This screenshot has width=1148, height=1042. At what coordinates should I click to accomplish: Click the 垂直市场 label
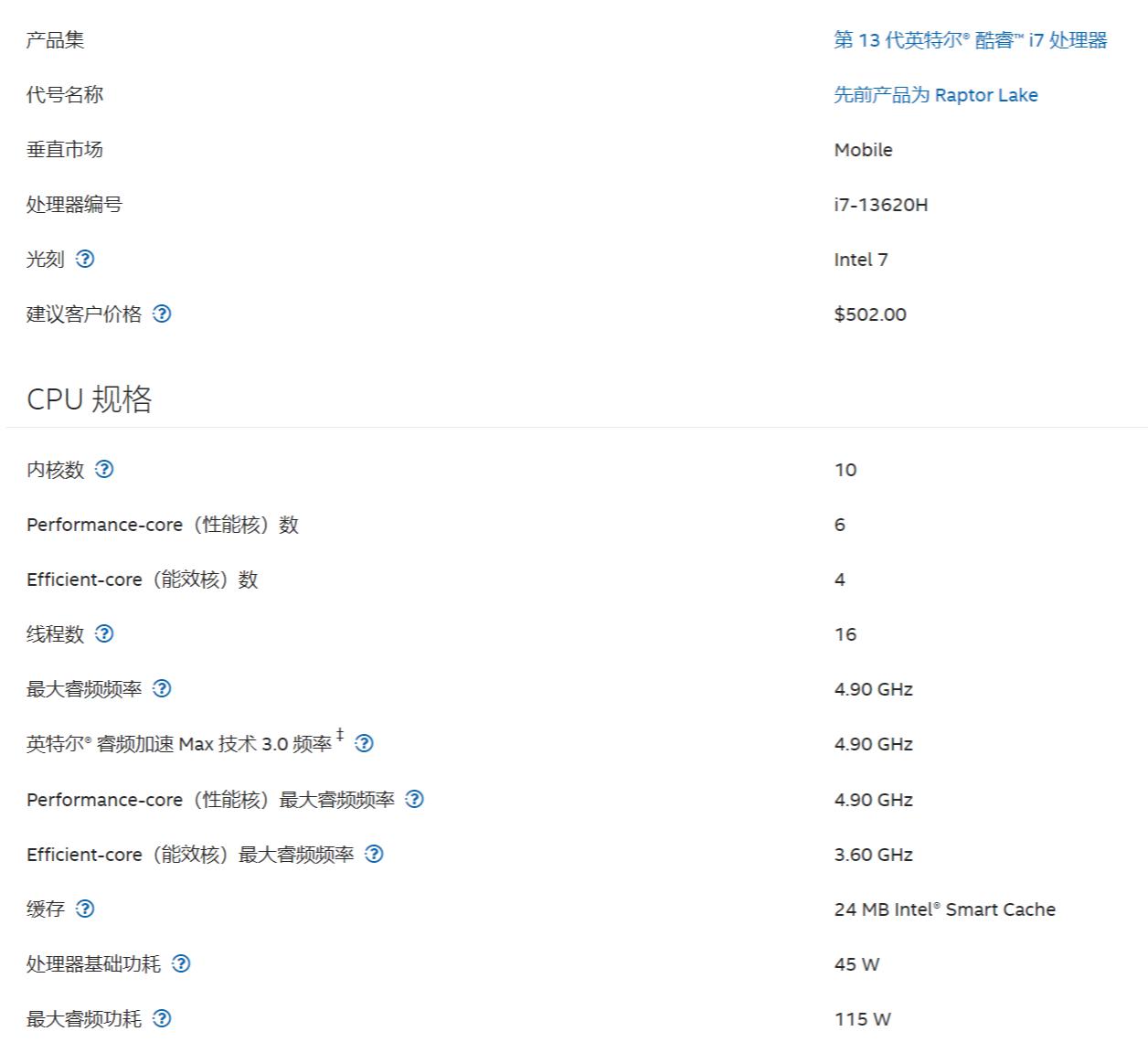coord(65,150)
